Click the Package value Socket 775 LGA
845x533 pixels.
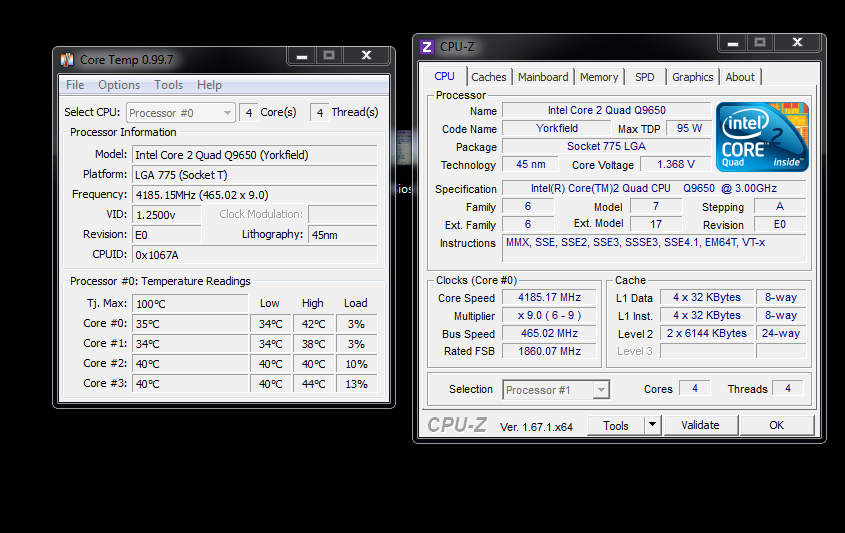click(x=607, y=147)
